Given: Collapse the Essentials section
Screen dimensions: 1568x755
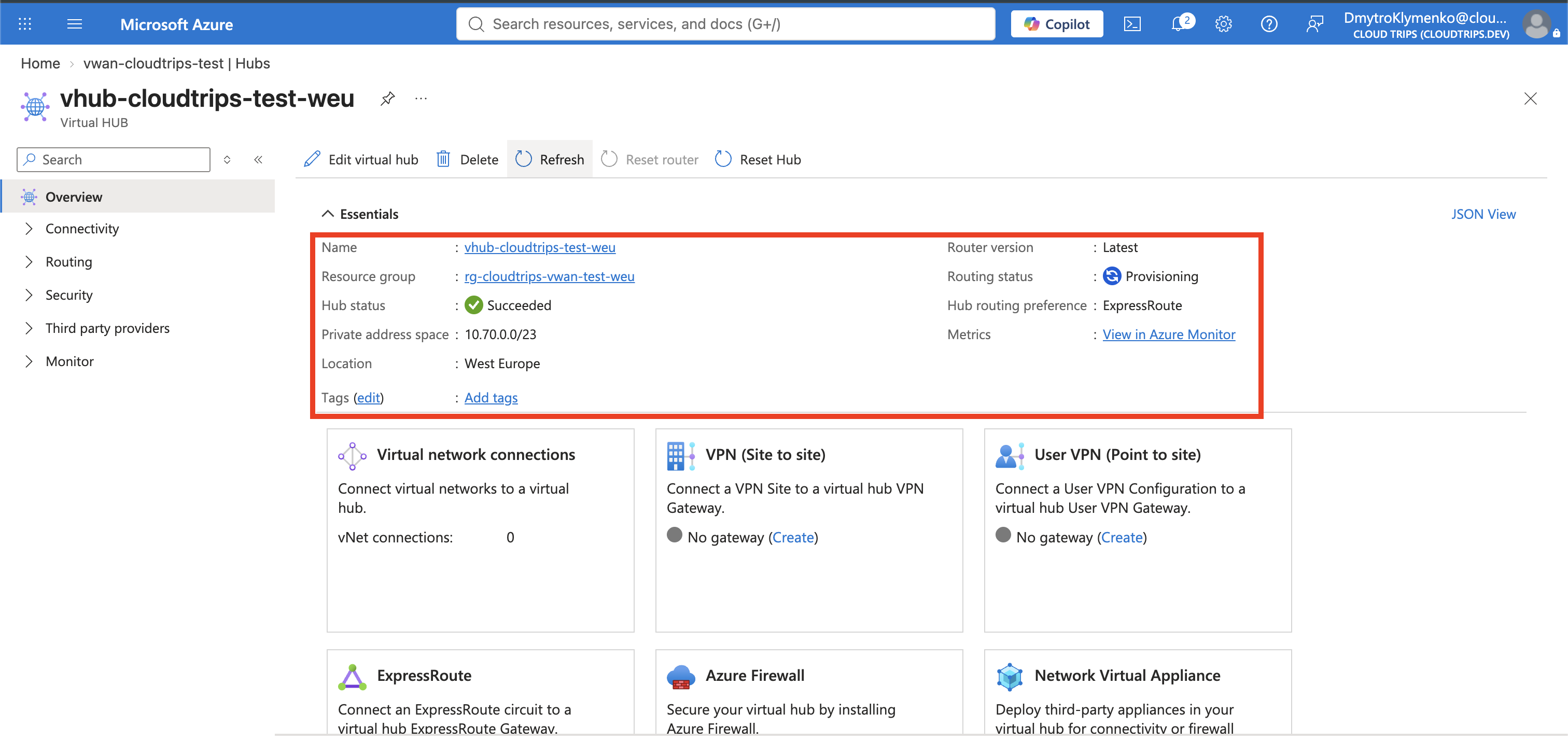Looking at the screenshot, I should pos(360,214).
